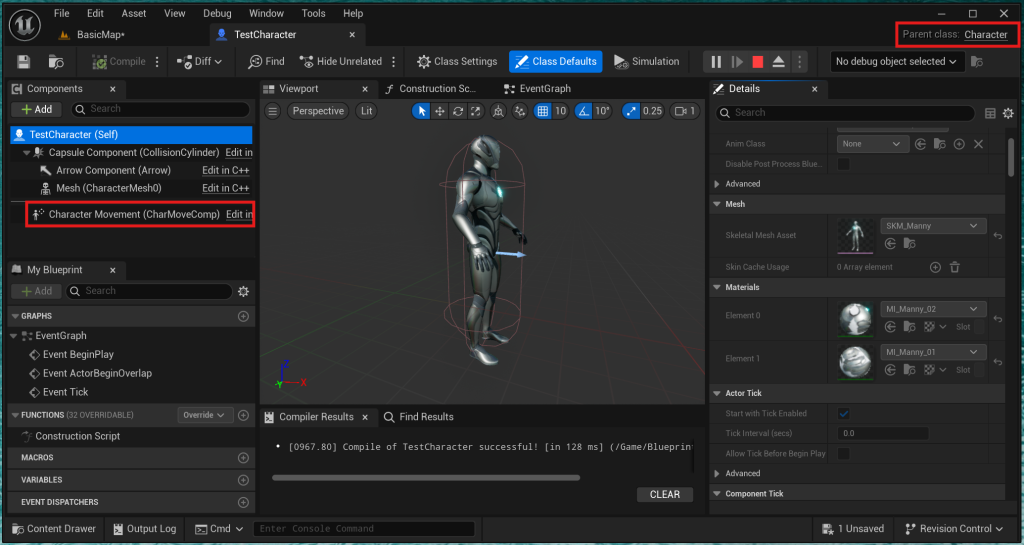Add a new event dispatcher
The width and height of the screenshot is (1024, 545).
coord(243,502)
